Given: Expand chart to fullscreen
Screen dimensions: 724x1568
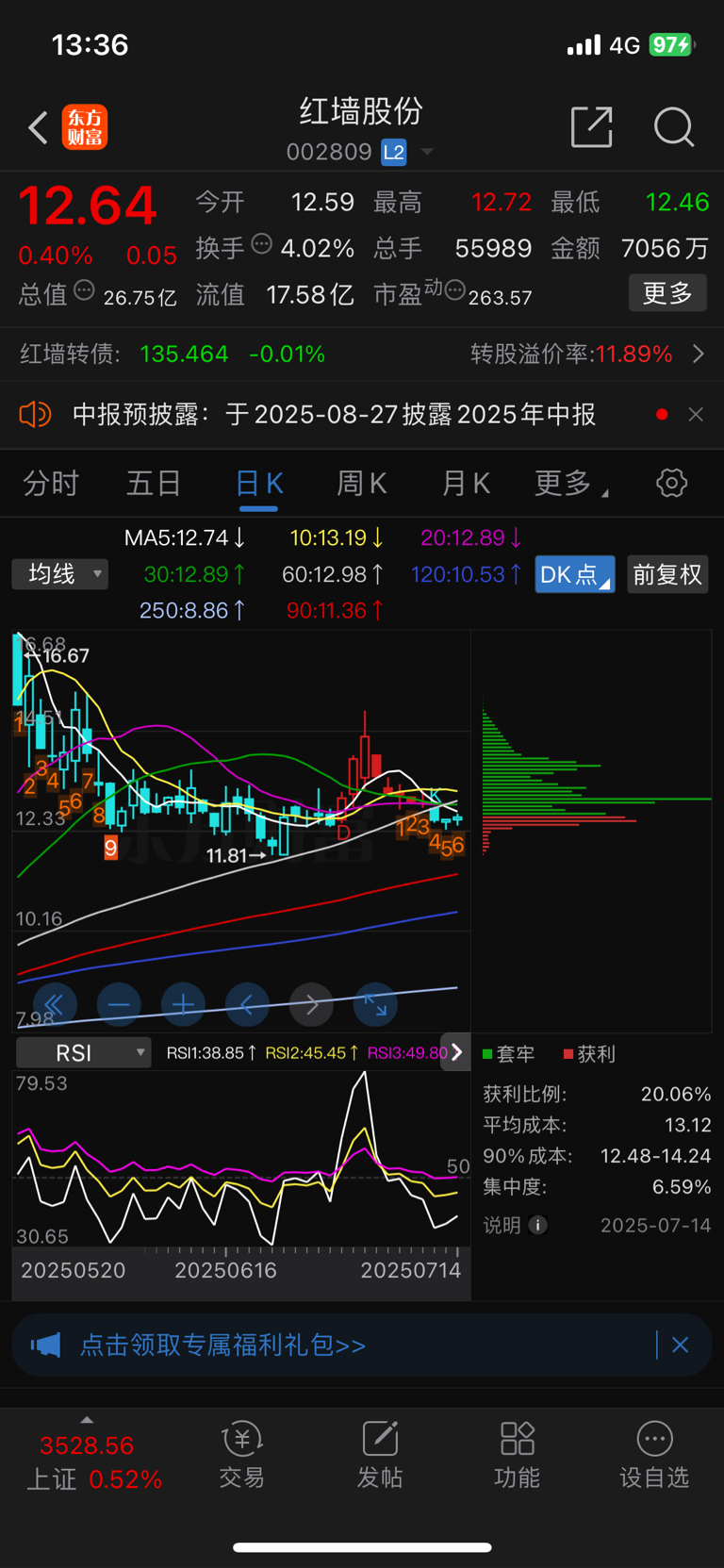Looking at the screenshot, I should pos(375,1005).
